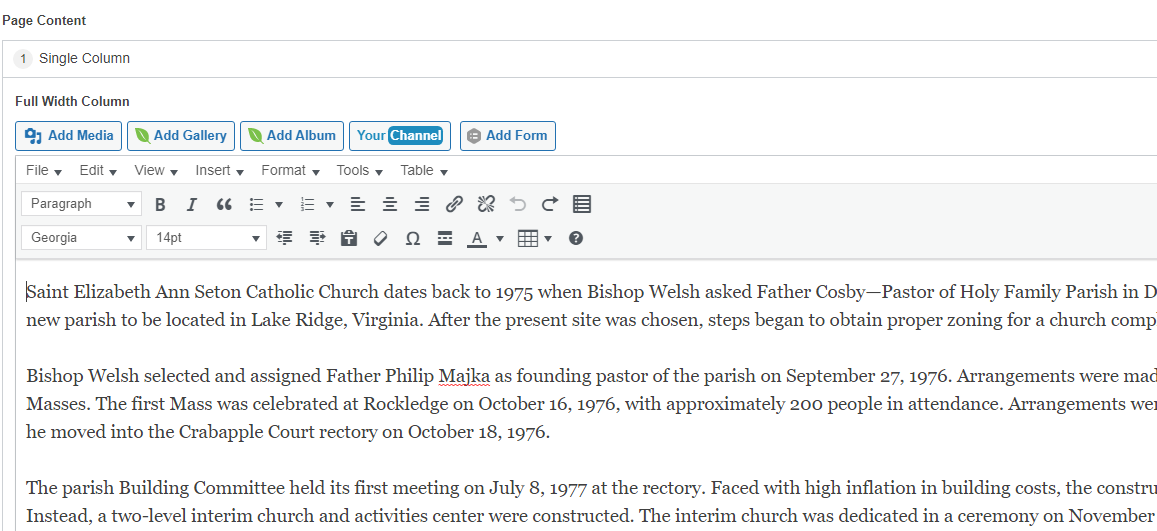The width and height of the screenshot is (1157, 531).
Task: Click the toolbar toggle icon
Action: coord(582,204)
